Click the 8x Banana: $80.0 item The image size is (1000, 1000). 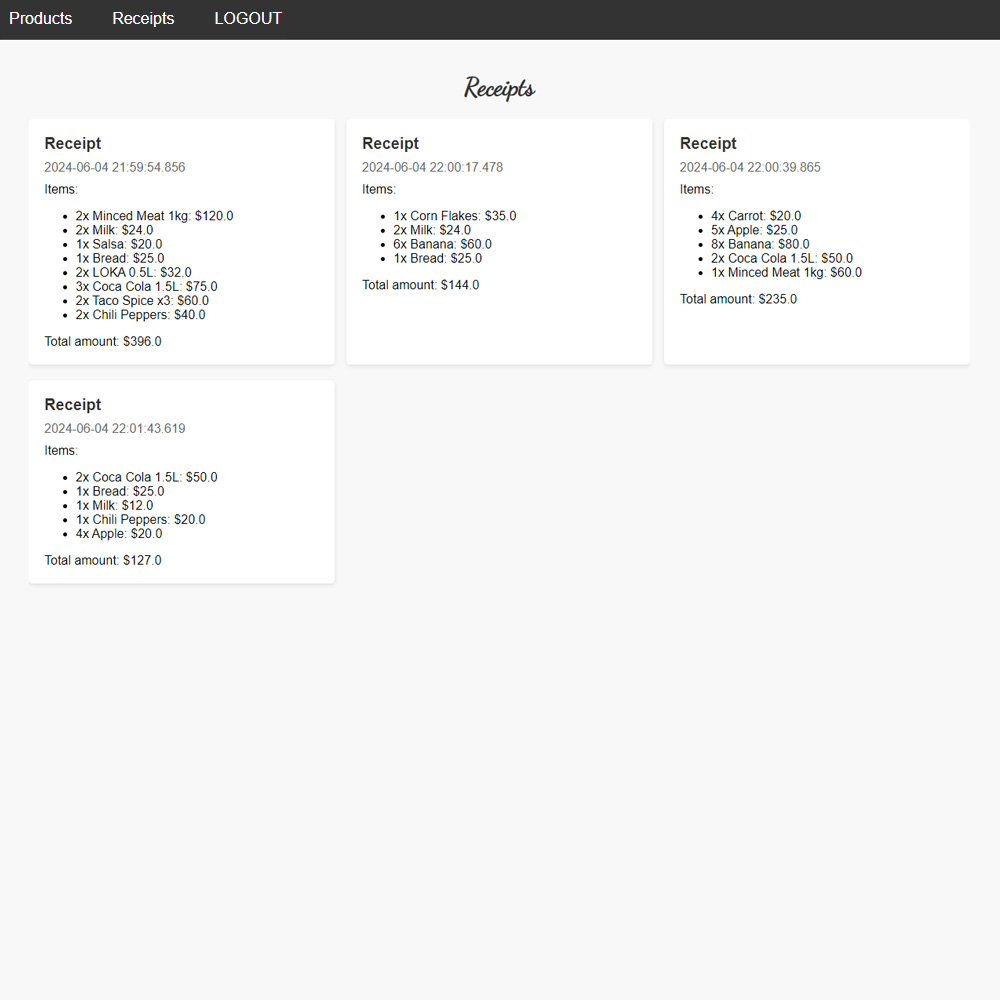tap(760, 244)
